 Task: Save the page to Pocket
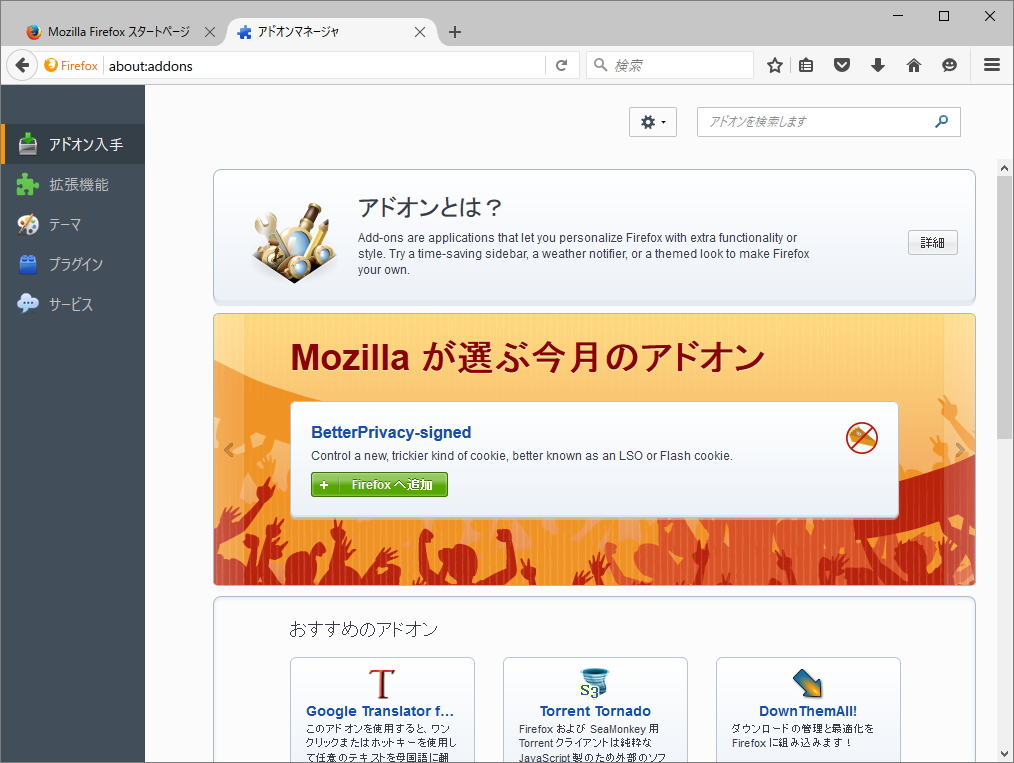(x=842, y=64)
